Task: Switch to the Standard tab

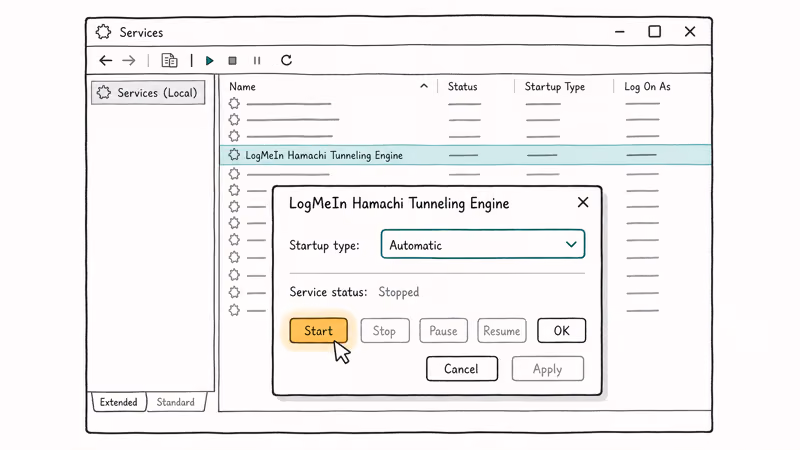Action: pos(176,402)
